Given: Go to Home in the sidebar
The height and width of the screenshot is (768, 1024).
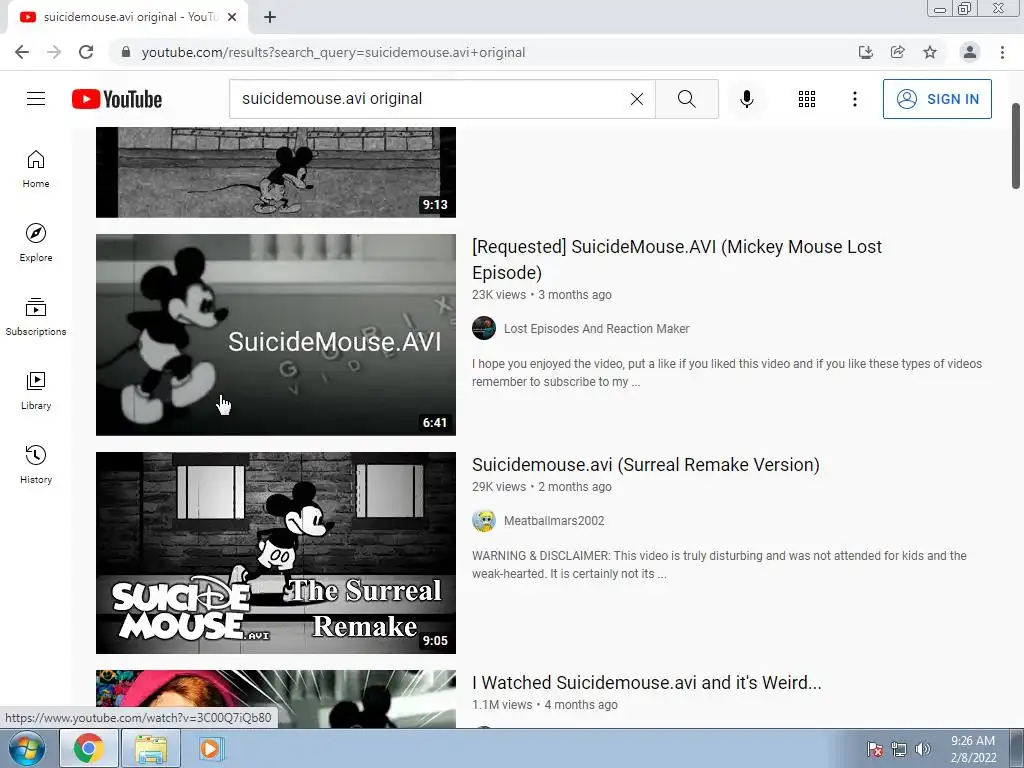Looking at the screenshot, I should pos(36,168).
